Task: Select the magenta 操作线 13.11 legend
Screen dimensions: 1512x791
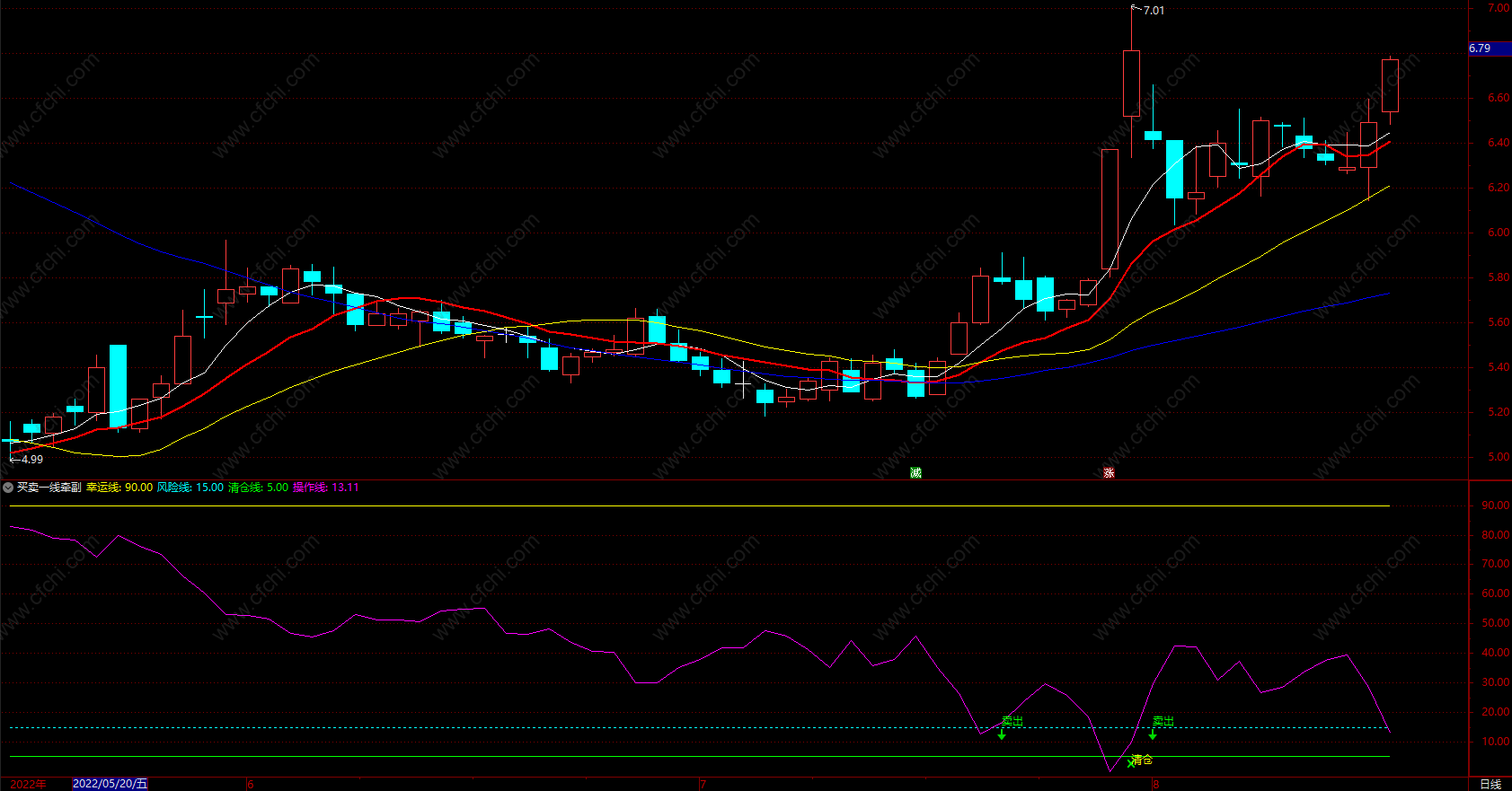Action: [326, 488]
